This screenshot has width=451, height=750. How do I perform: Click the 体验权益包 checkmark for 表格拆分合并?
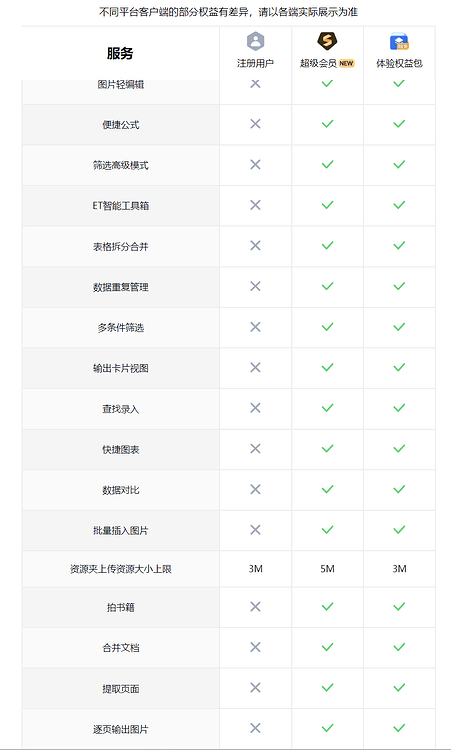click(x=399, y=245)
